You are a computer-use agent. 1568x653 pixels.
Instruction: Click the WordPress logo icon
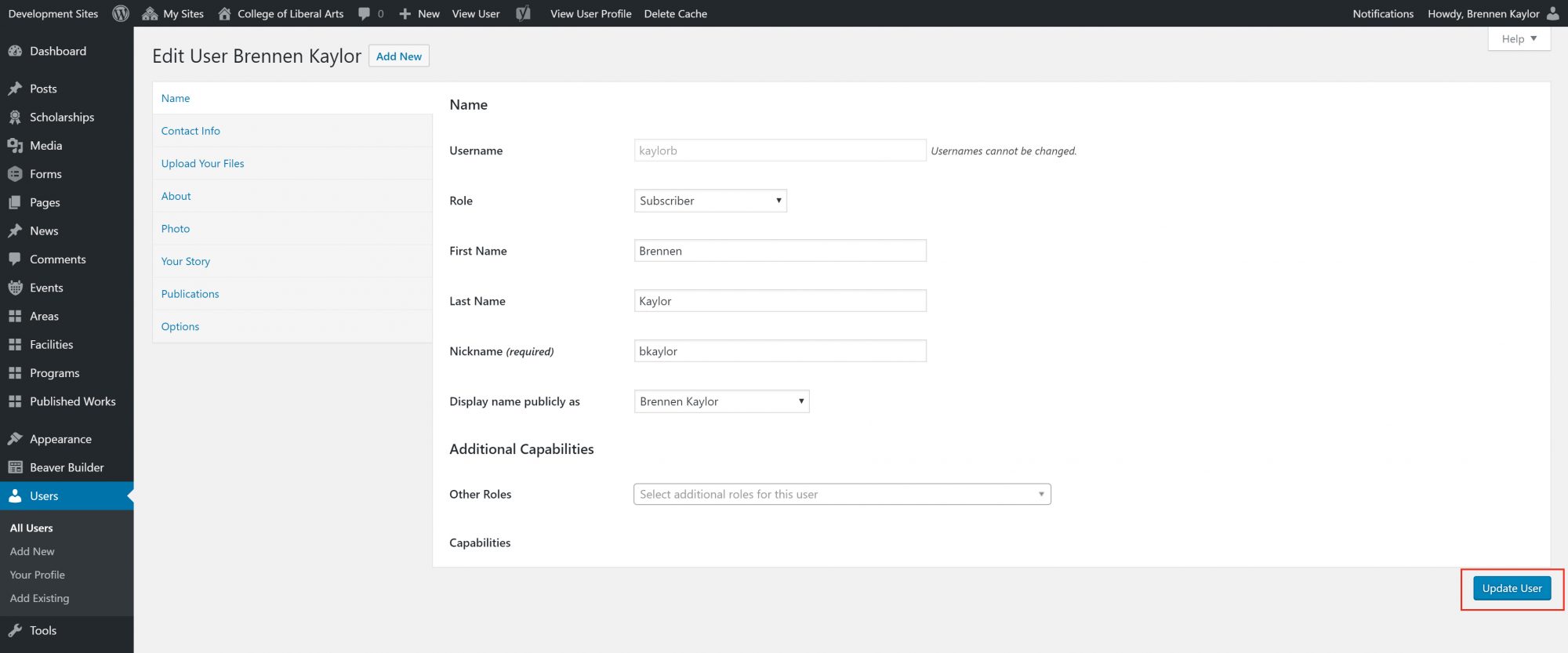121,13
